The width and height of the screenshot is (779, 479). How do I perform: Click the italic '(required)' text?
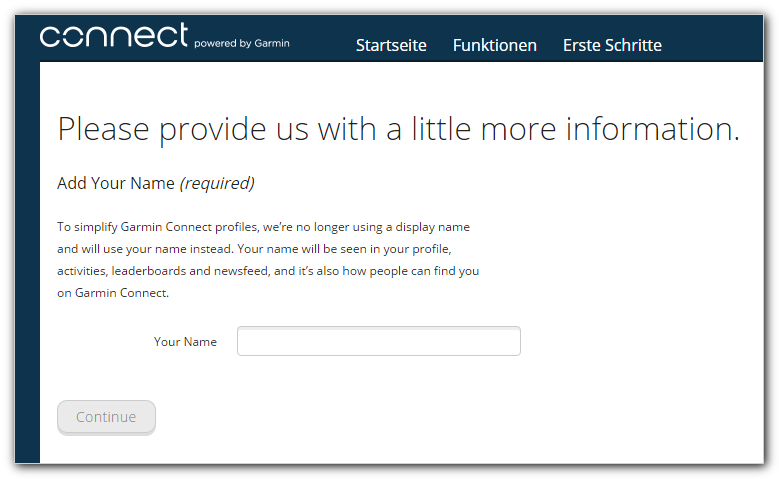(217, 183)
